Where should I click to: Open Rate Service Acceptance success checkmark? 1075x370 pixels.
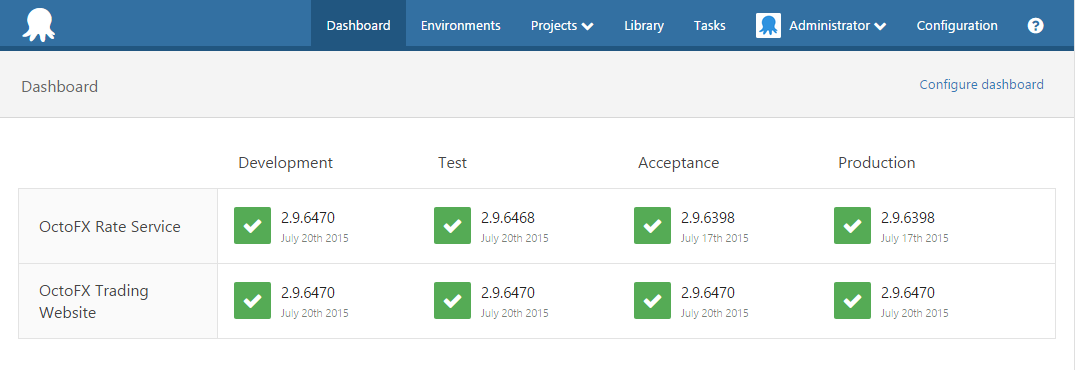coord(653,225)
